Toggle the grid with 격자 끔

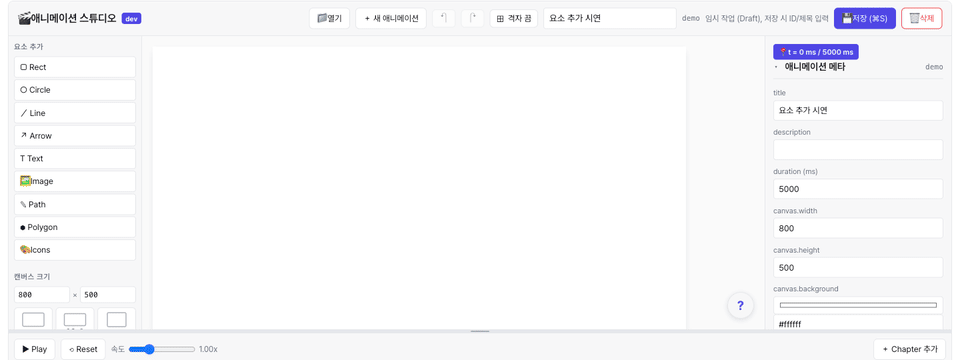click(x=514, y=18)
